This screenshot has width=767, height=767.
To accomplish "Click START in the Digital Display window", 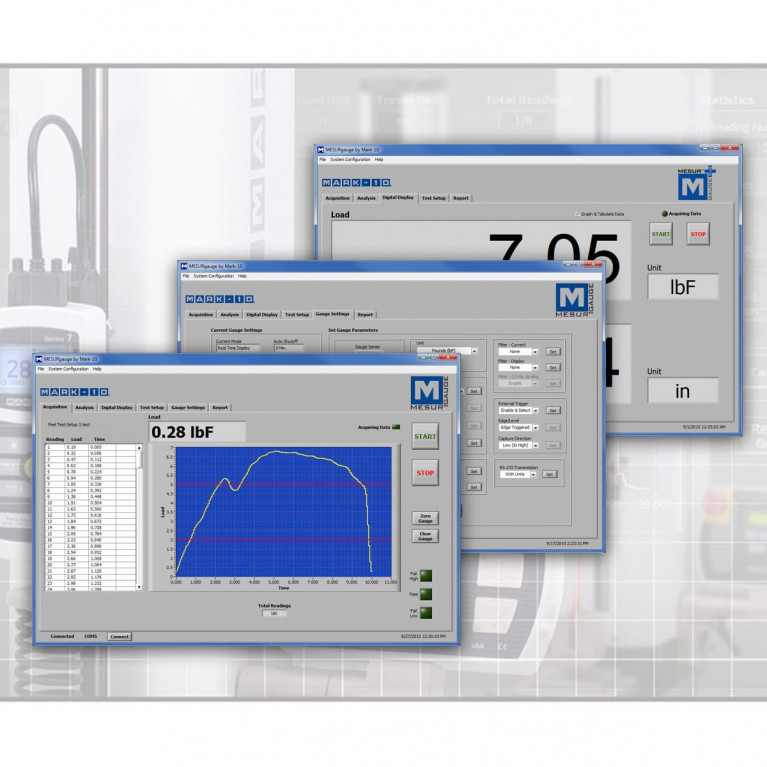I will tap(660, 234).
